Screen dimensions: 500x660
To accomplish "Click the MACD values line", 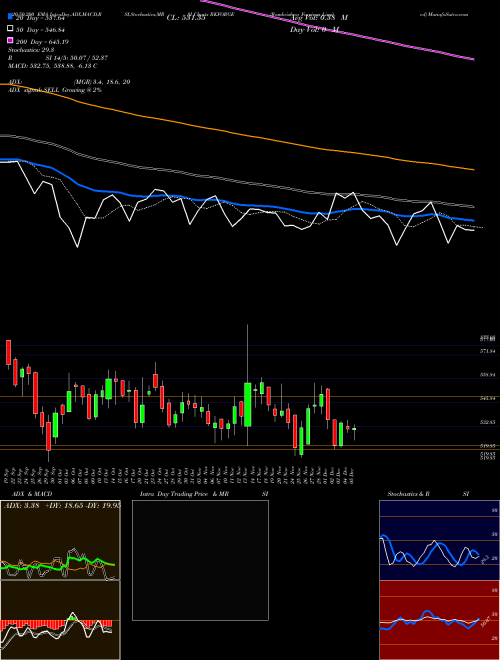I will pyautogui.click(x=53, y=66).
